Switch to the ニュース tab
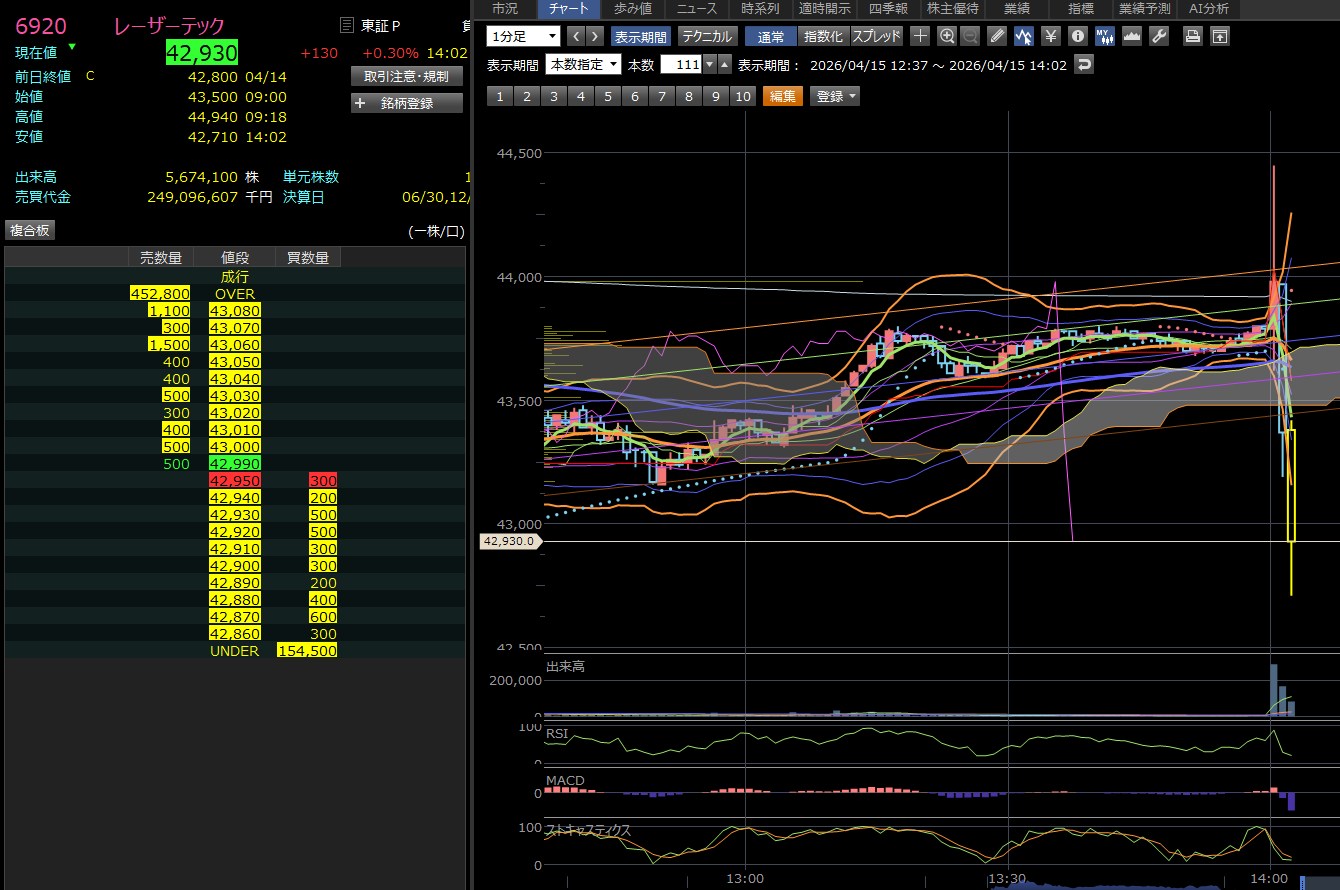 [696, 9]
